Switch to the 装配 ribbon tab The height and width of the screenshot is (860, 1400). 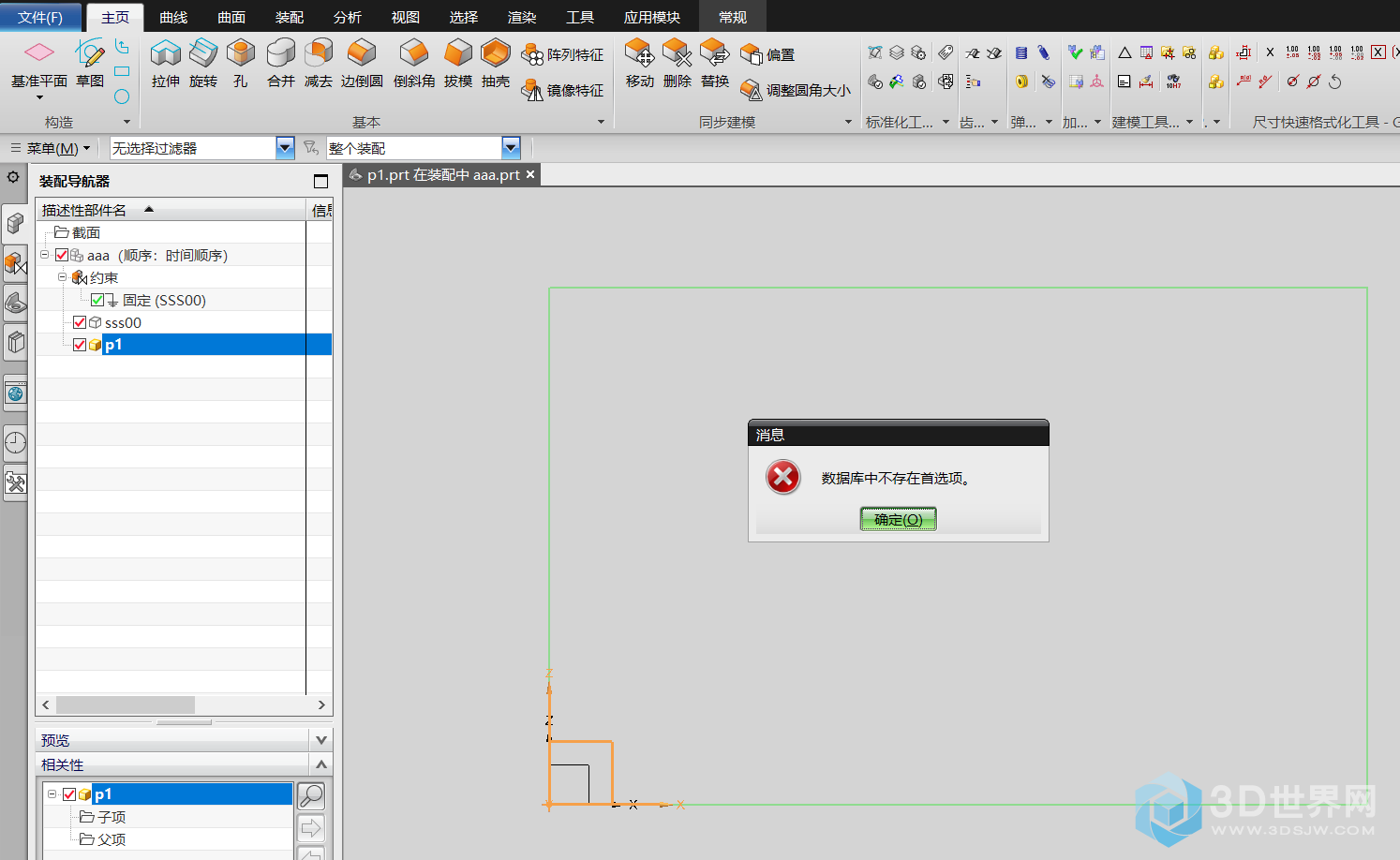290,17
